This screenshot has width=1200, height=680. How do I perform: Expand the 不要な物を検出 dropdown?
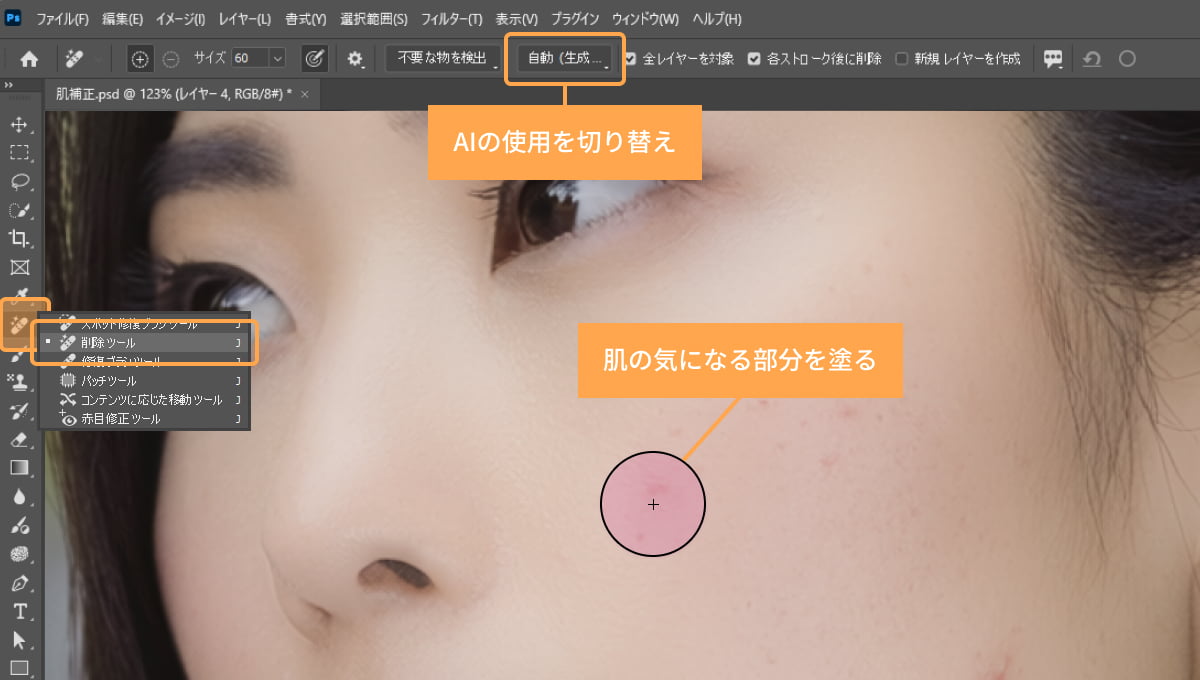[x=442, y=59]
